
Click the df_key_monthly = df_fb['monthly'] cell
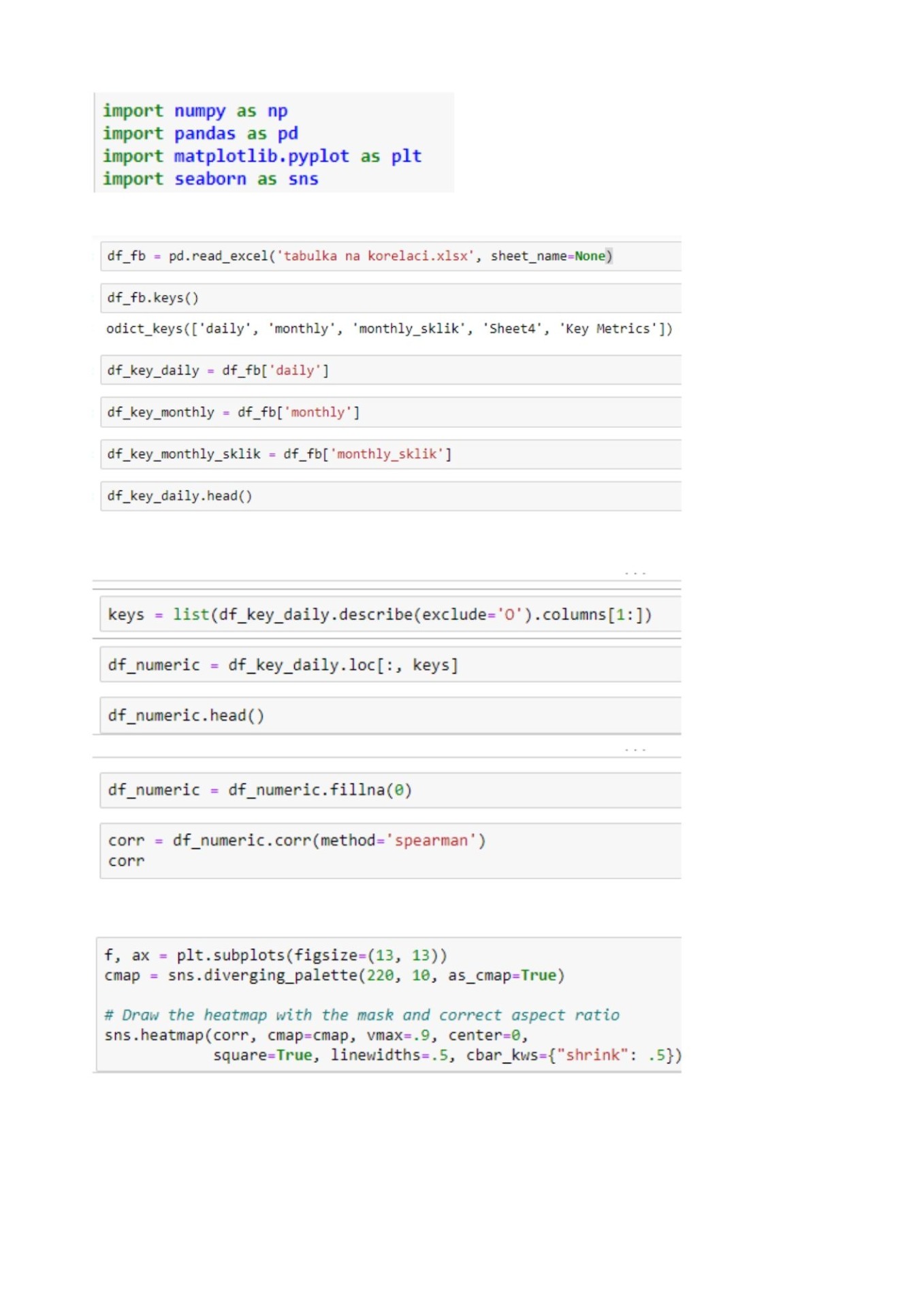point(389,413)
